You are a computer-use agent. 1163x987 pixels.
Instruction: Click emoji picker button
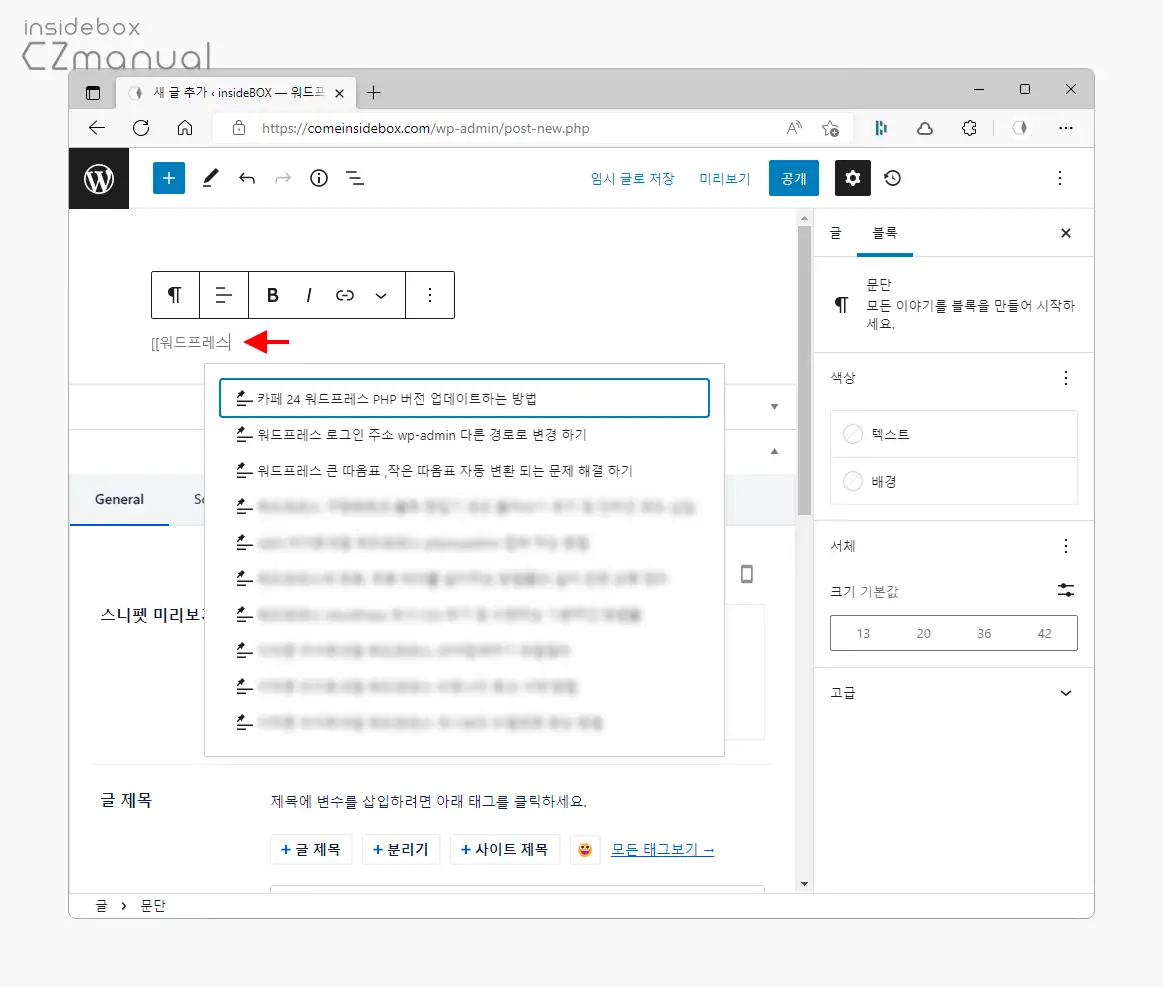(584, 850)
